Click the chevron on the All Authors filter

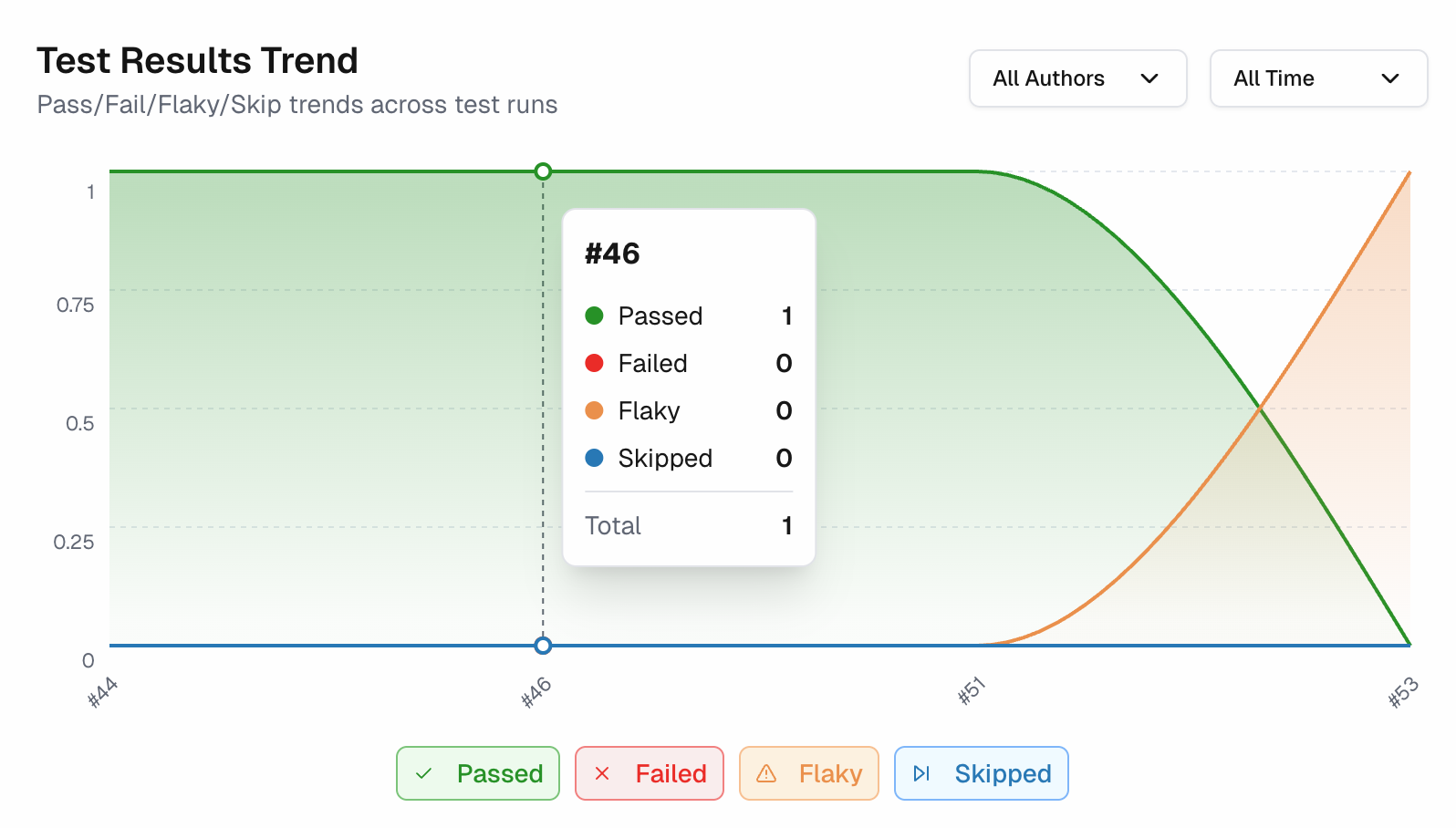1150,78
